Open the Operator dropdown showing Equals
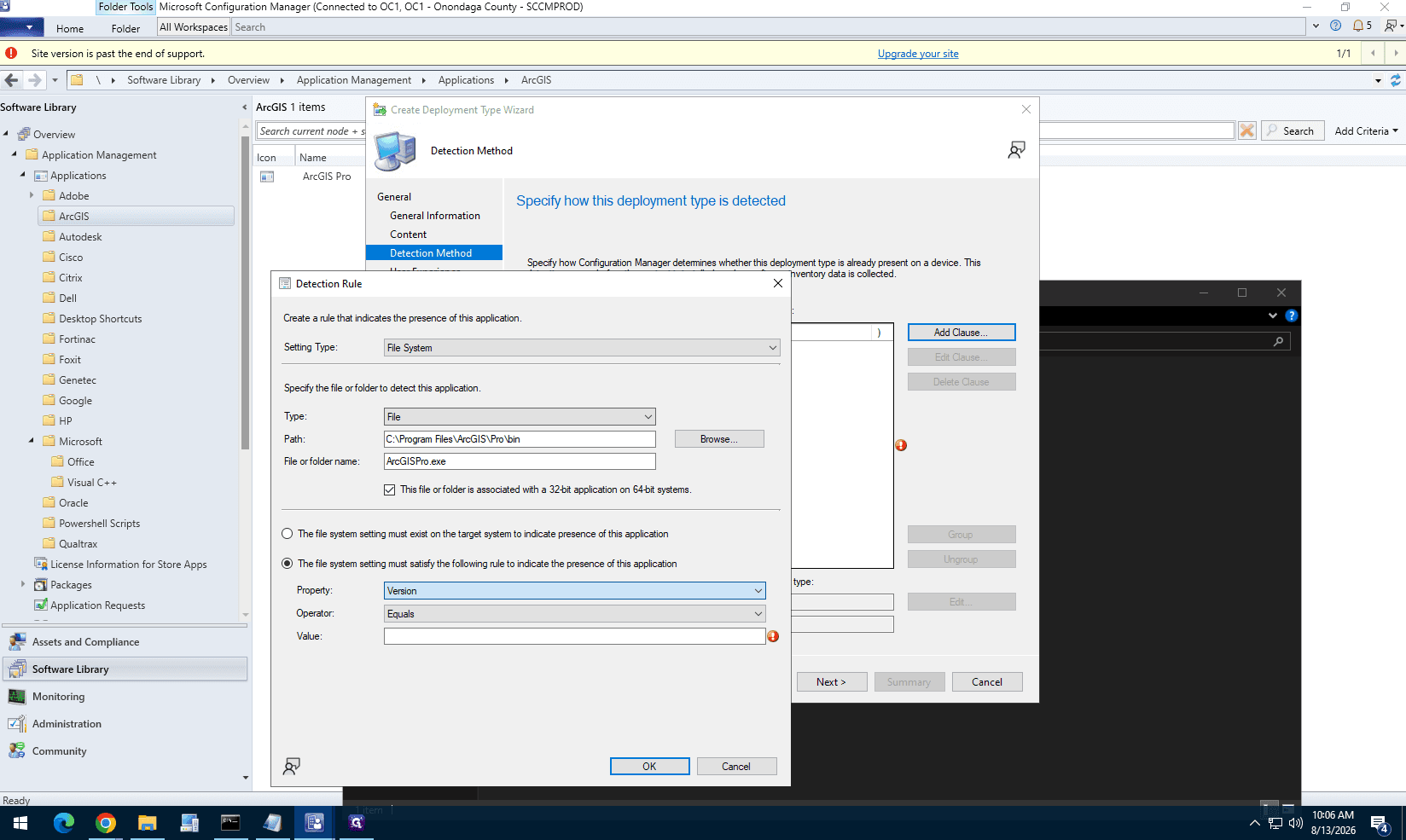The width and height of the screenshot is (1406, 840). click(x=575, y=614)
